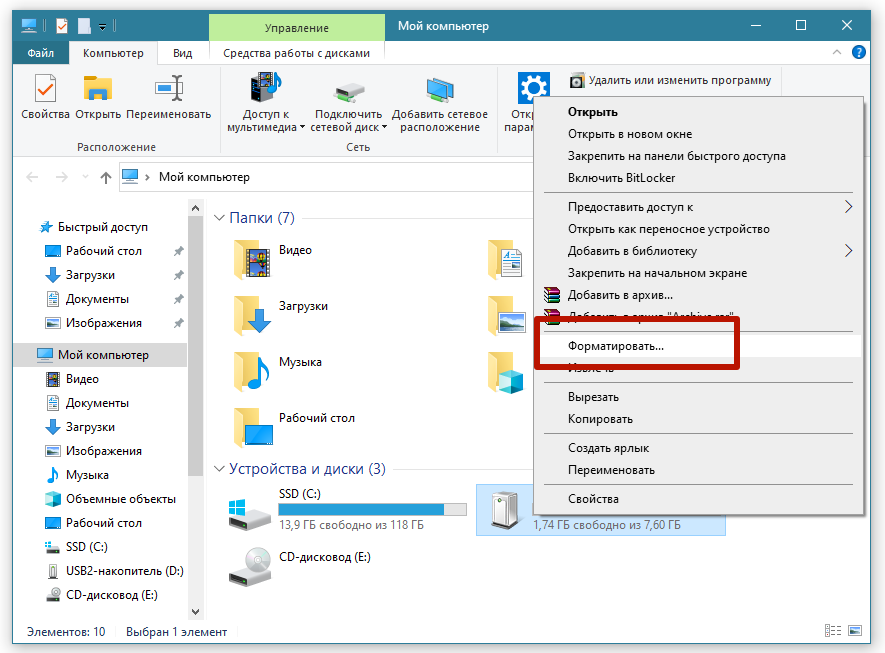This screenshot has height=653, width=885.
Task: Click Быстрый доступ in sidebar
Action: pyautogui.click(x=102, y=227)
